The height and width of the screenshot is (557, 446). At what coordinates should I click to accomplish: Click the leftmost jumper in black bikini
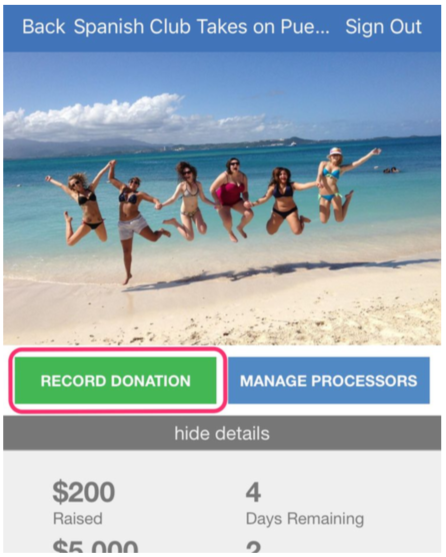pyautogui.click(x=83, y=206)
